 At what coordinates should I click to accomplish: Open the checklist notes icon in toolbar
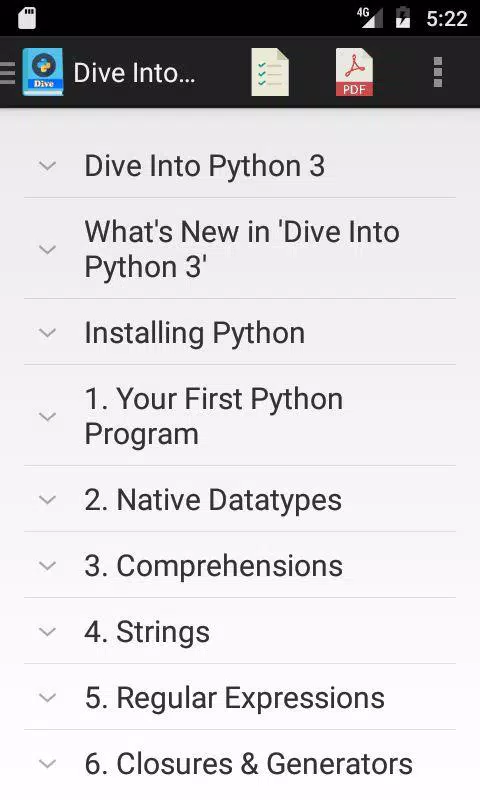(x=270, y=72)
